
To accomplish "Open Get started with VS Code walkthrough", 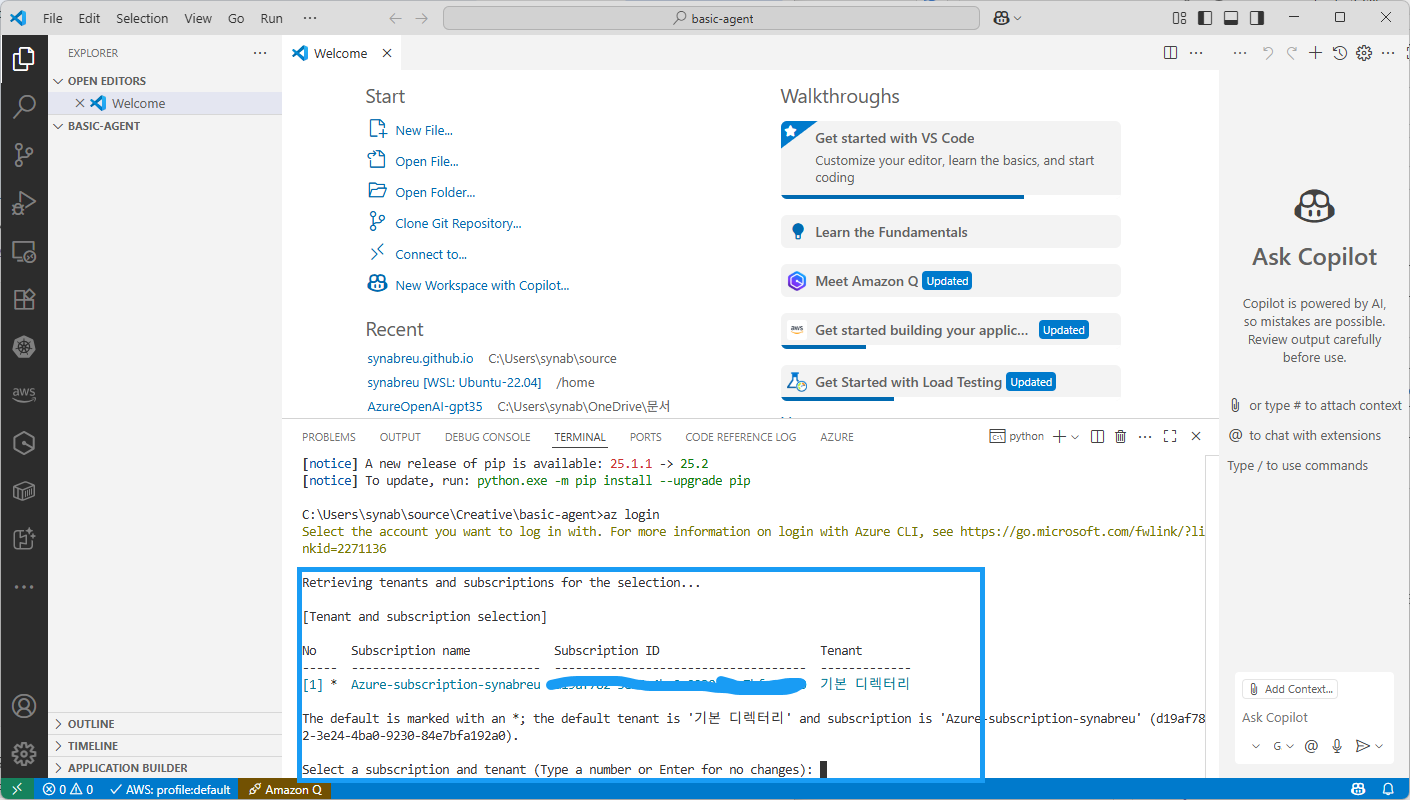I will [x=951, y=160].
